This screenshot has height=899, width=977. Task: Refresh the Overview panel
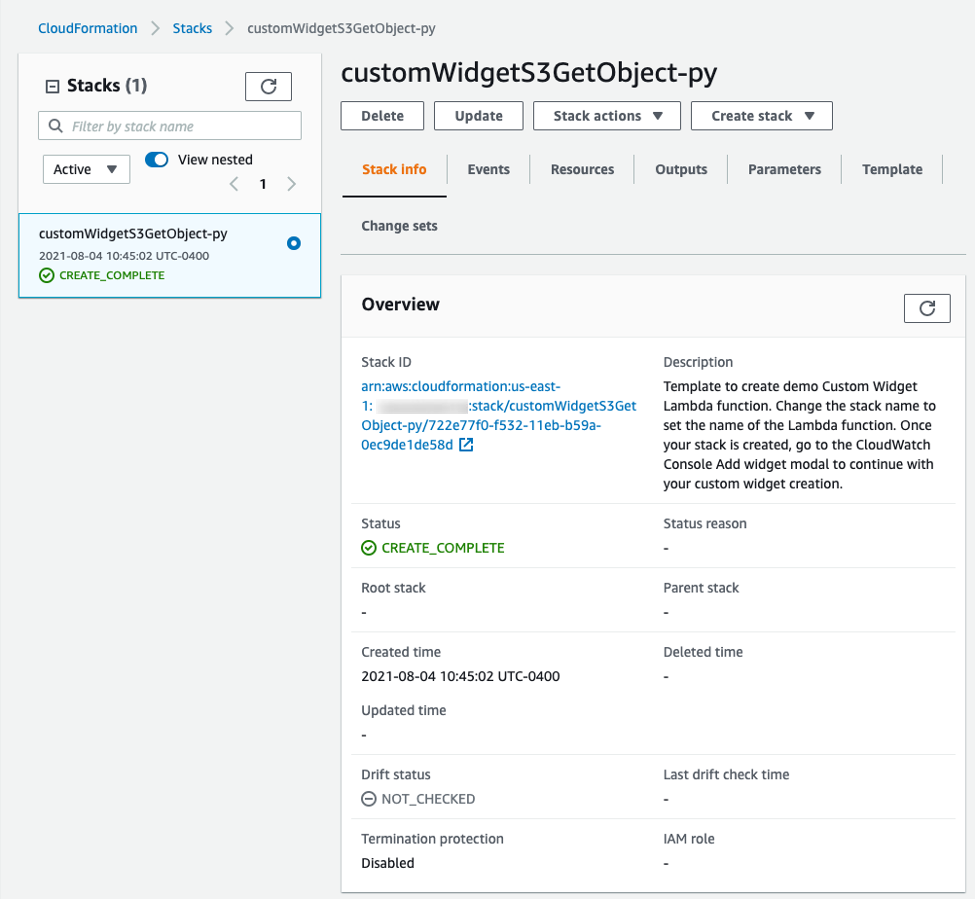click(926, 308)
